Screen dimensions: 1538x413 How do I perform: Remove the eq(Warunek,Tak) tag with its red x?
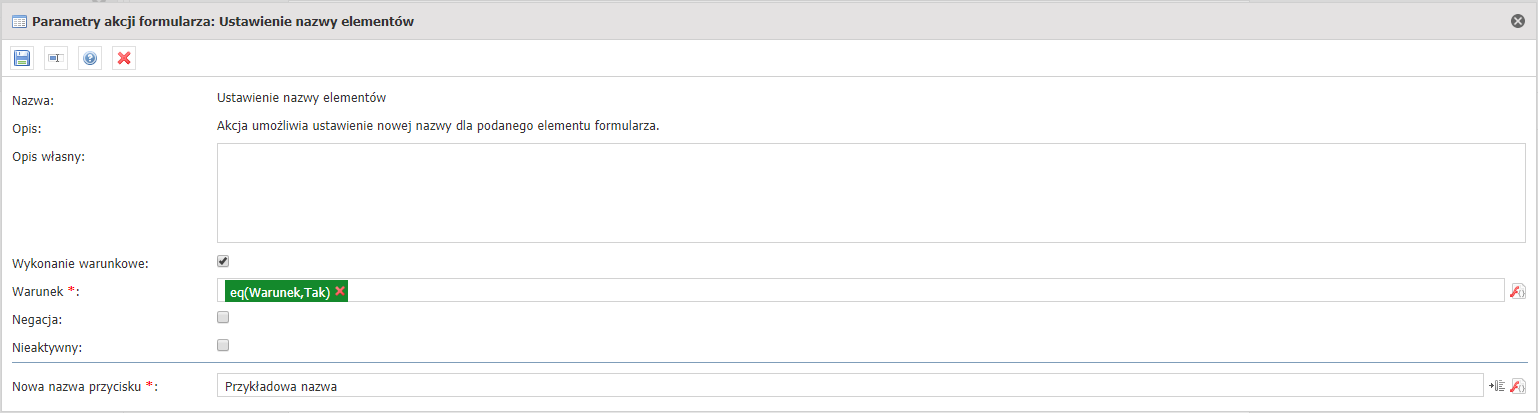pos(340,291)
